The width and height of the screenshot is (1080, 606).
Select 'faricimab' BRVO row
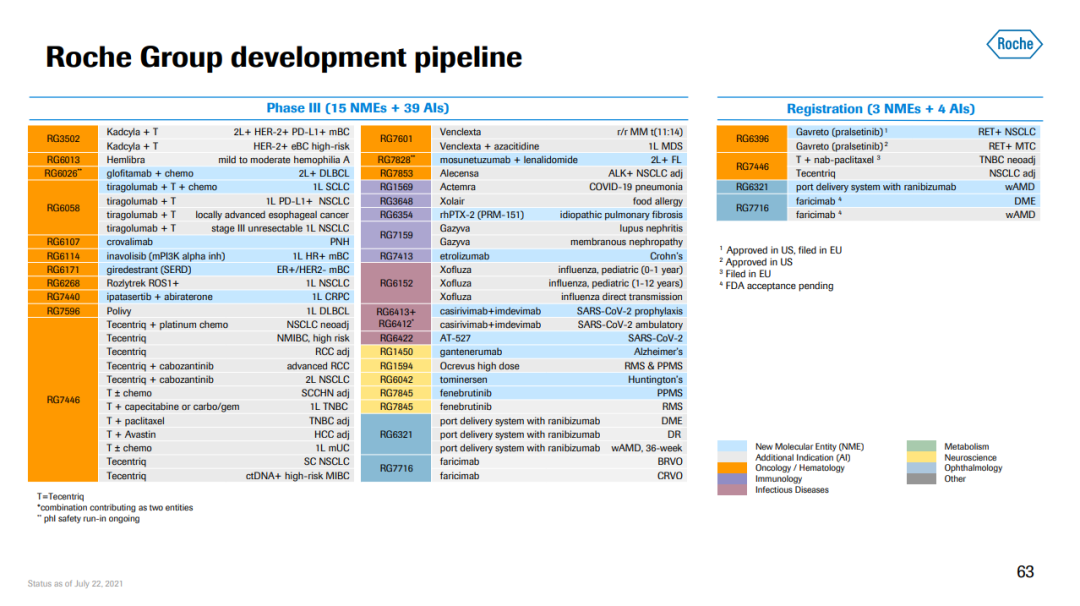(560, 462)
